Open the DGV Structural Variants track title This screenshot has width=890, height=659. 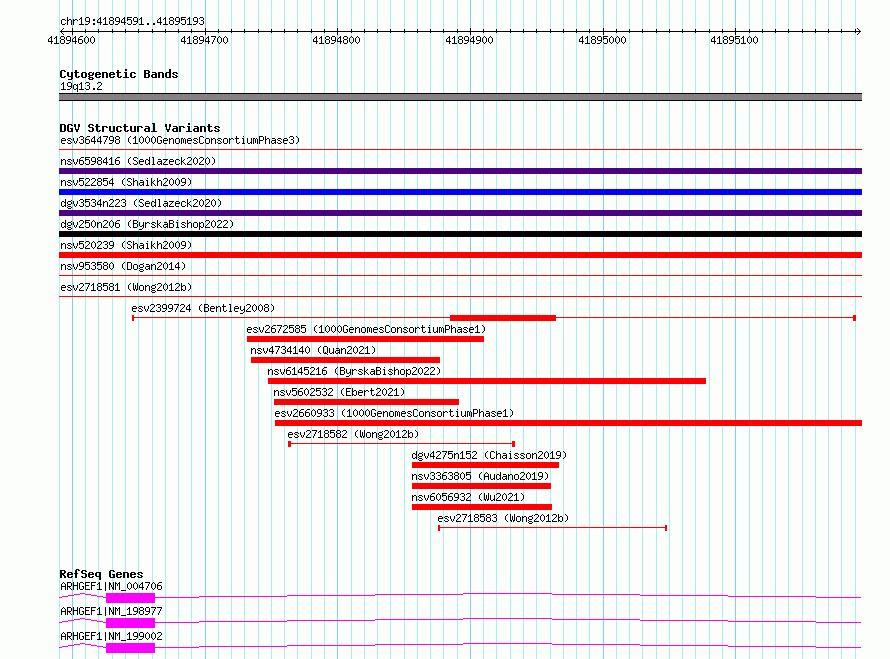pos(140,128)
